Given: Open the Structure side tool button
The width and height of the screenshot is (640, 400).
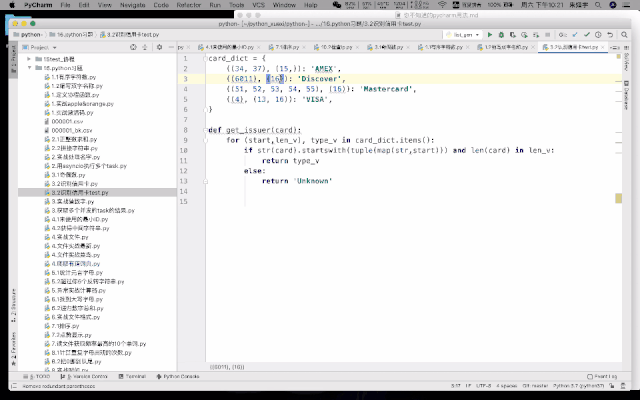Looking at the screenshot, I should point(13,305).
